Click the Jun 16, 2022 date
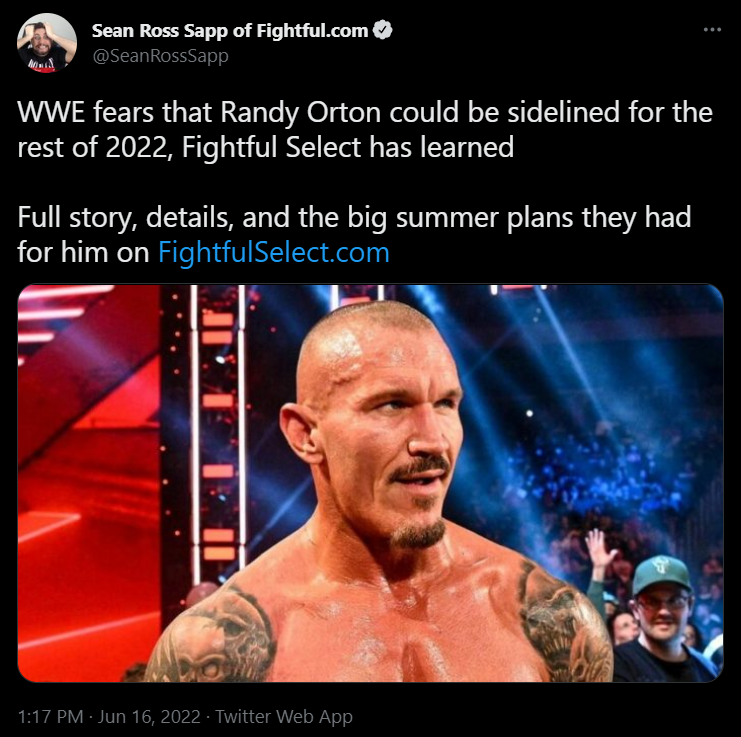Screen dimensions: 741x737 149,717
